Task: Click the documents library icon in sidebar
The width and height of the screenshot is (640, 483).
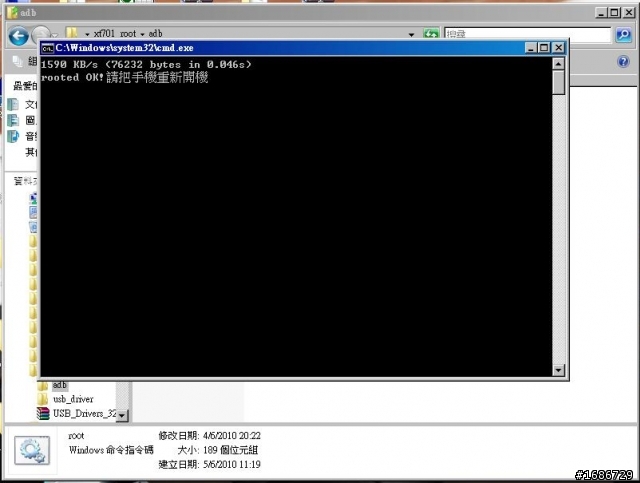Action: (13, 105)
